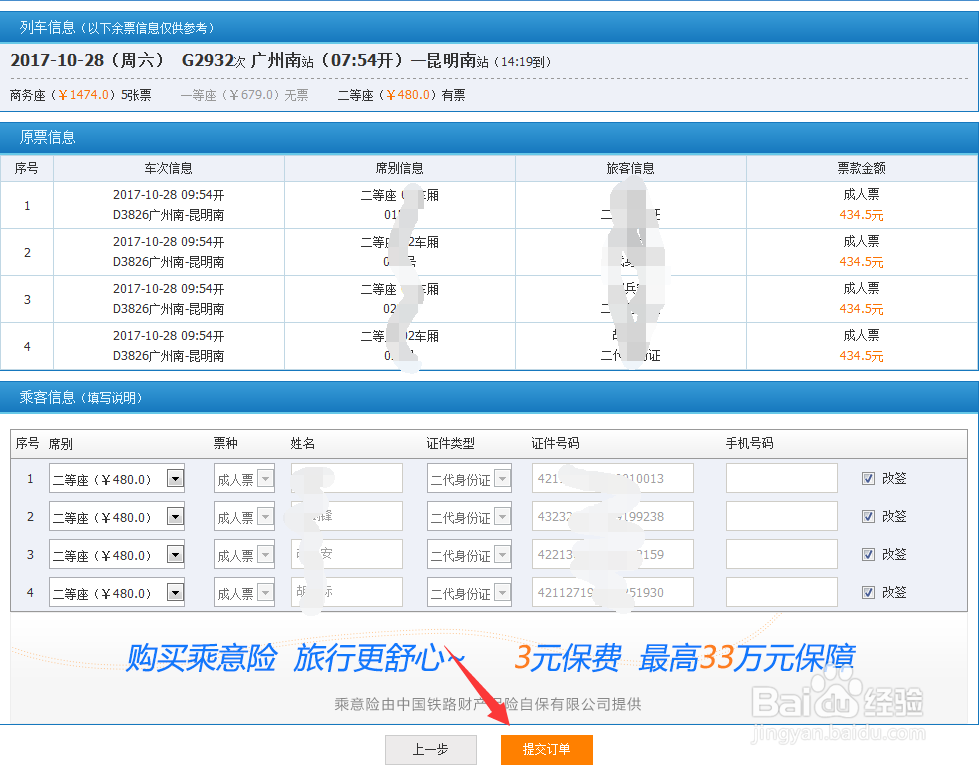Click train number G2932 in header
The image size is (979, 766).
tap(207, 60)
